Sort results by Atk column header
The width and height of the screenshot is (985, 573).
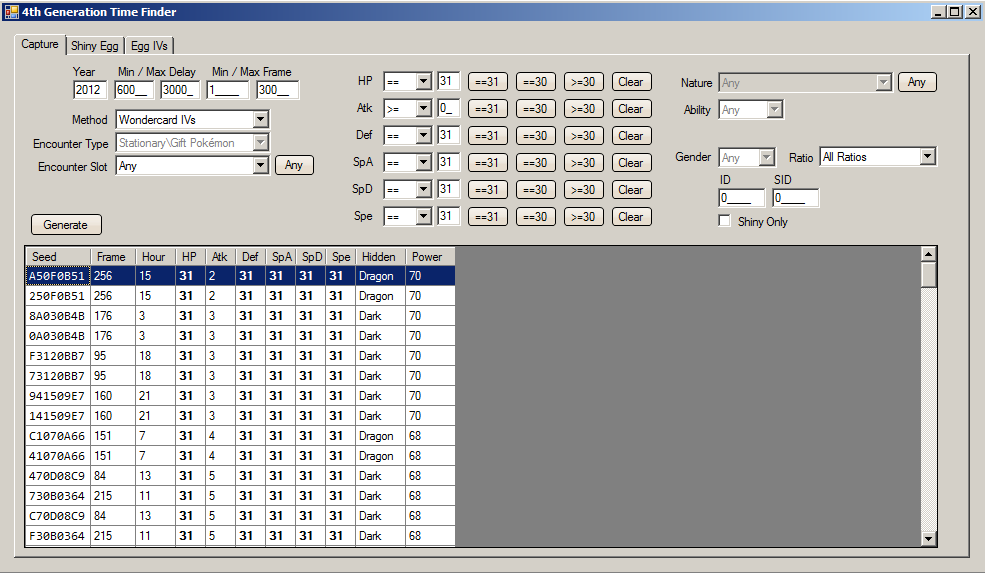click(220, 256)
